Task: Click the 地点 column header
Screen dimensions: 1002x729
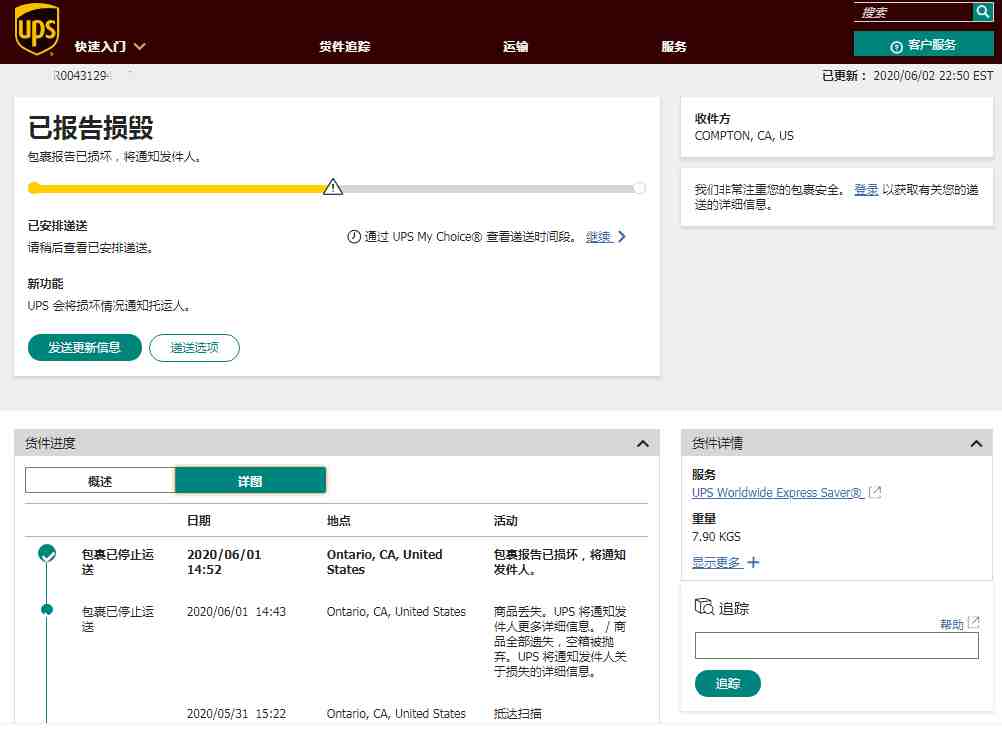Action: 339,520
